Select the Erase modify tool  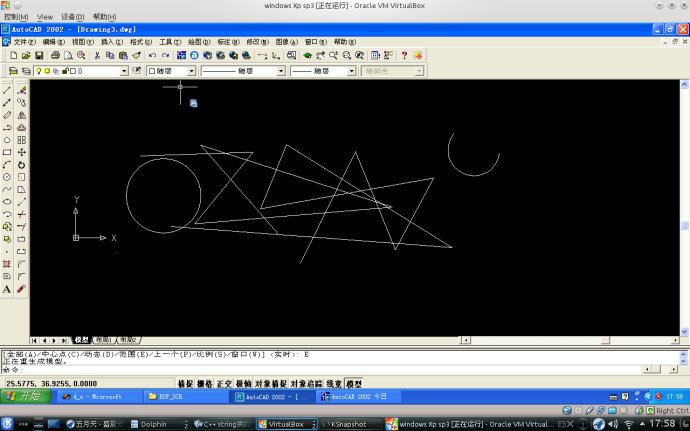pyautogui.click(x=22, y=90)
